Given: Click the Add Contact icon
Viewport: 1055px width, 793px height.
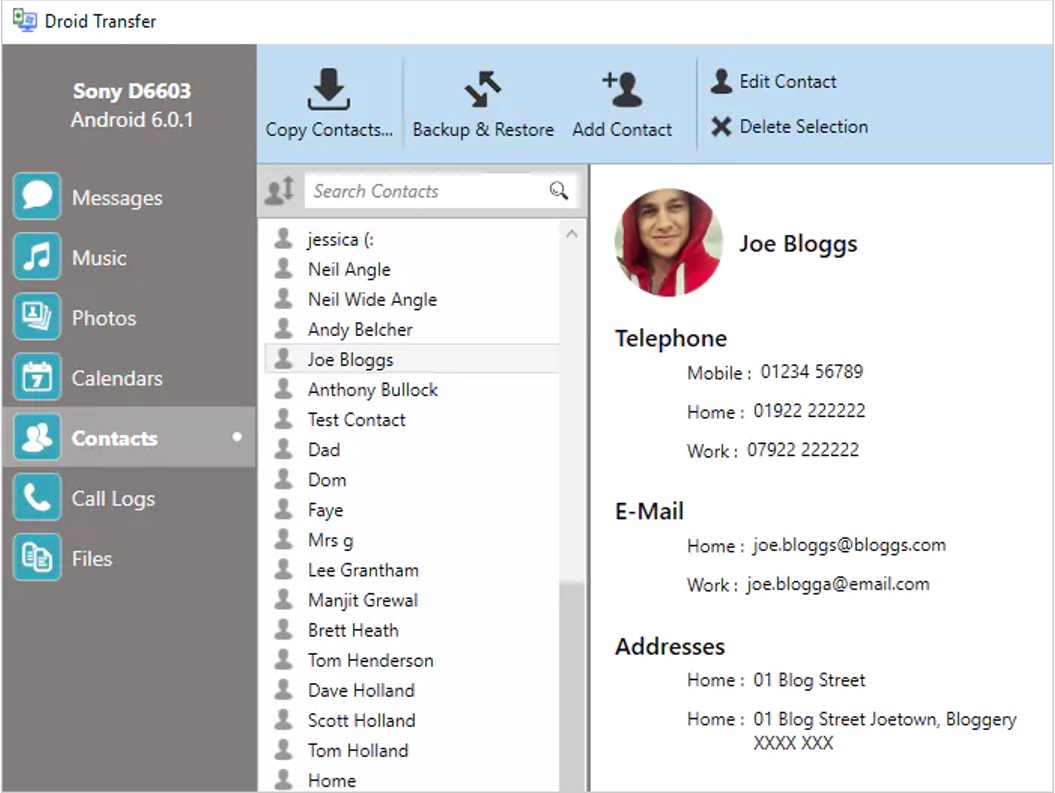Looking at the screenshot, I should (622, 89).
